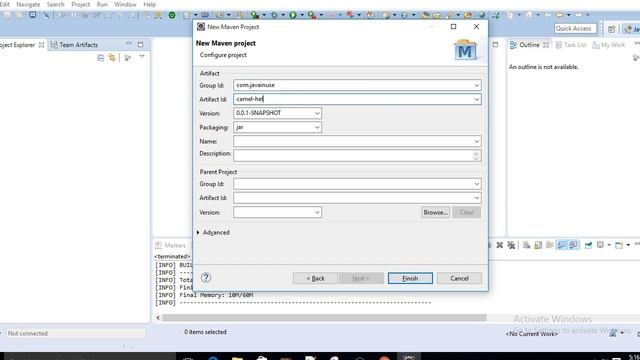Open the Window menu

coord(125,4)
